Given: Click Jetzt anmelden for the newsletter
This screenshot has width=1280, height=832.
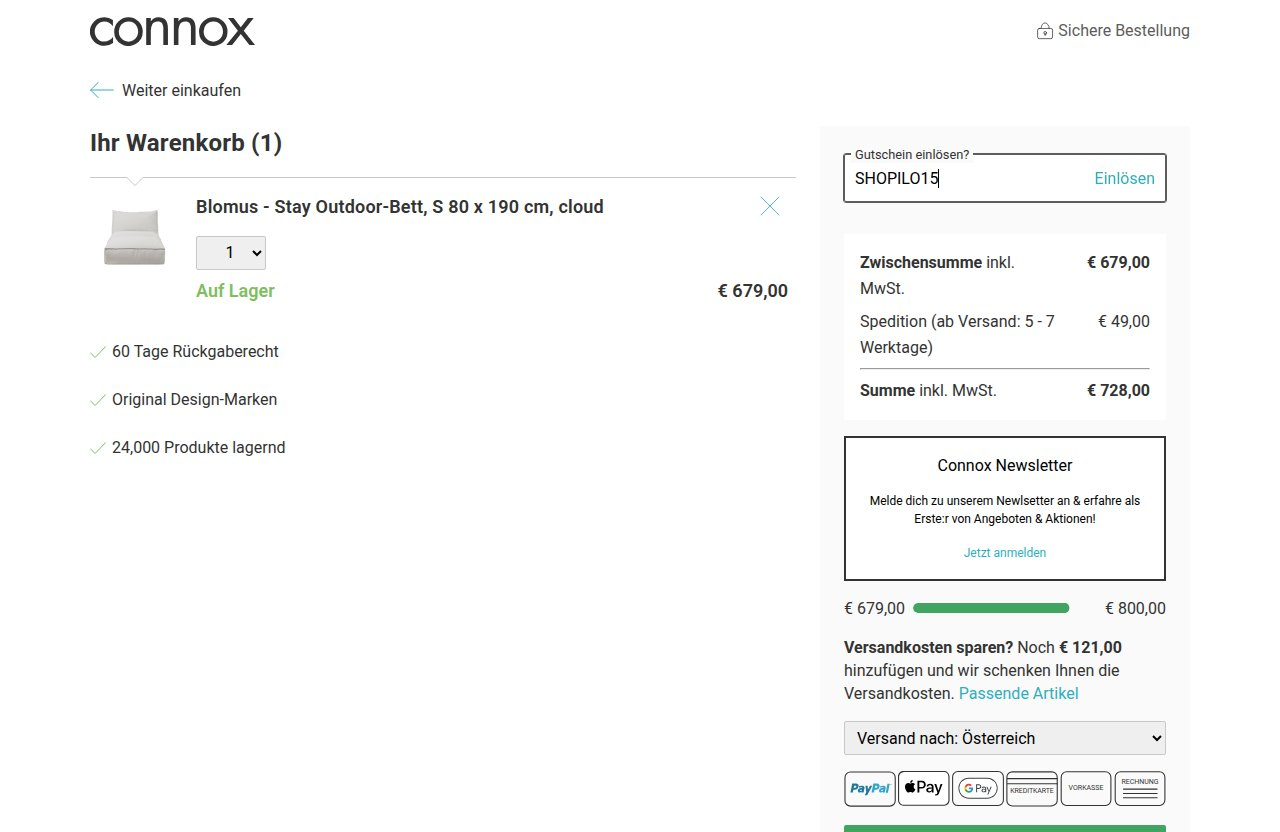Looking at the screenshot, I should point(1005,552).
